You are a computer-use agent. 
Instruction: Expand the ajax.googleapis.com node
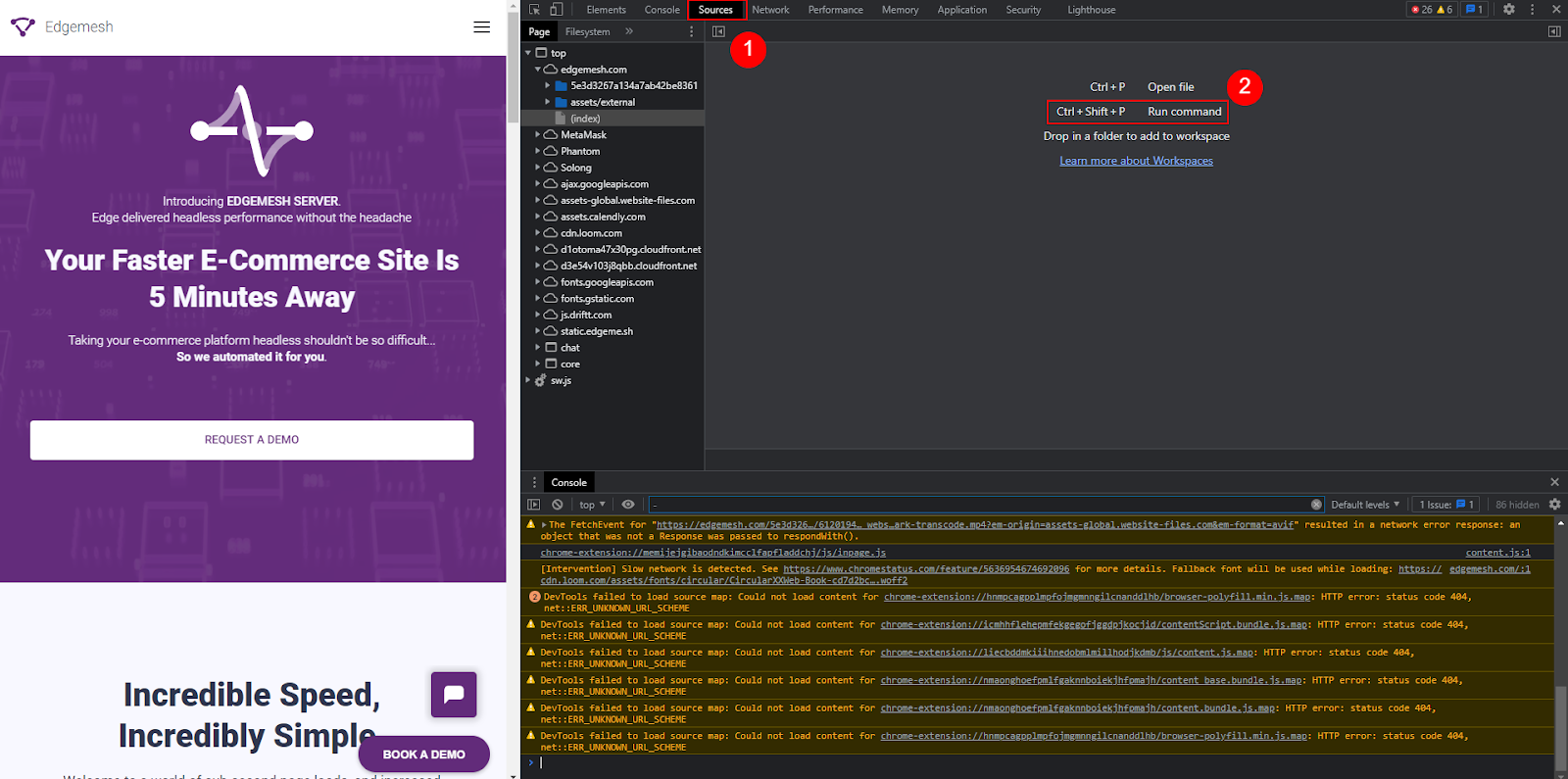point(537,184)
